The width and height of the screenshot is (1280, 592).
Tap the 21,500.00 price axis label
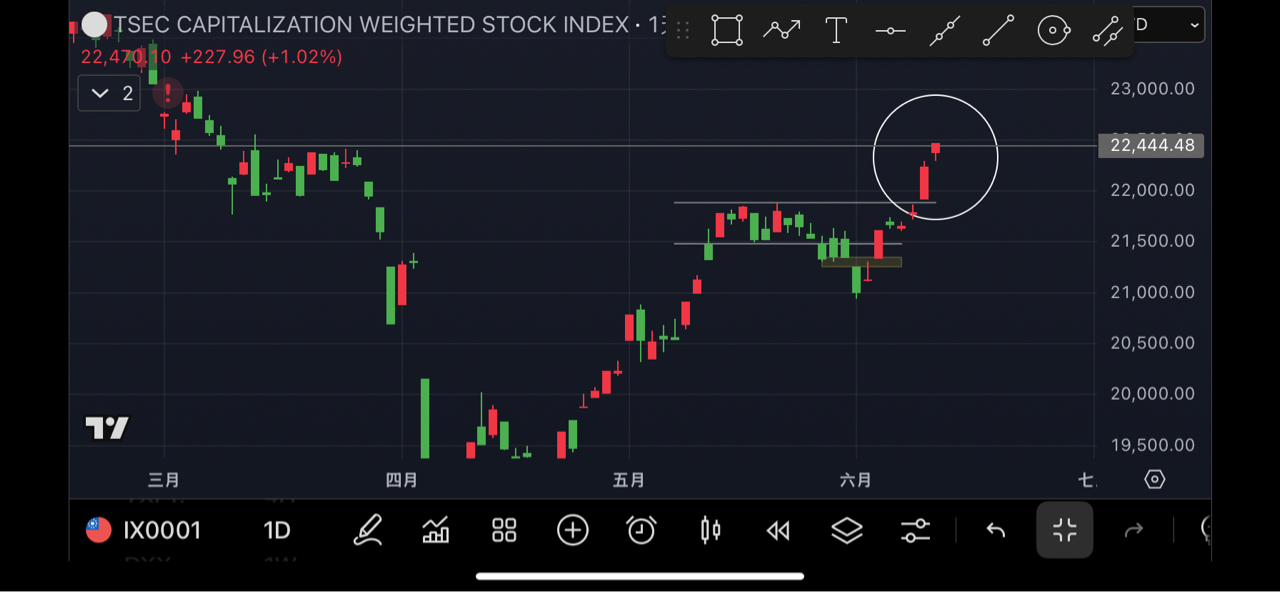(1153, 241)
